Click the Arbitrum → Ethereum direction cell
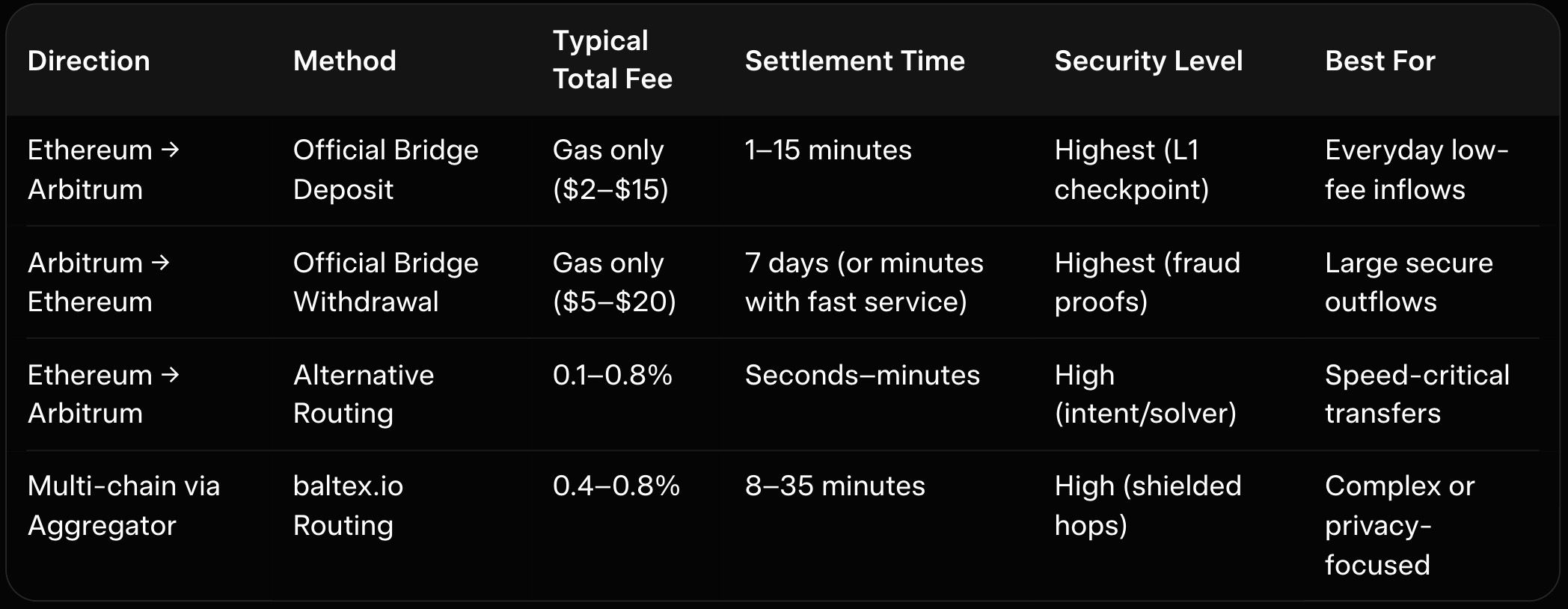The width and height of the screenshot is (1568, 609). [99, 282]
